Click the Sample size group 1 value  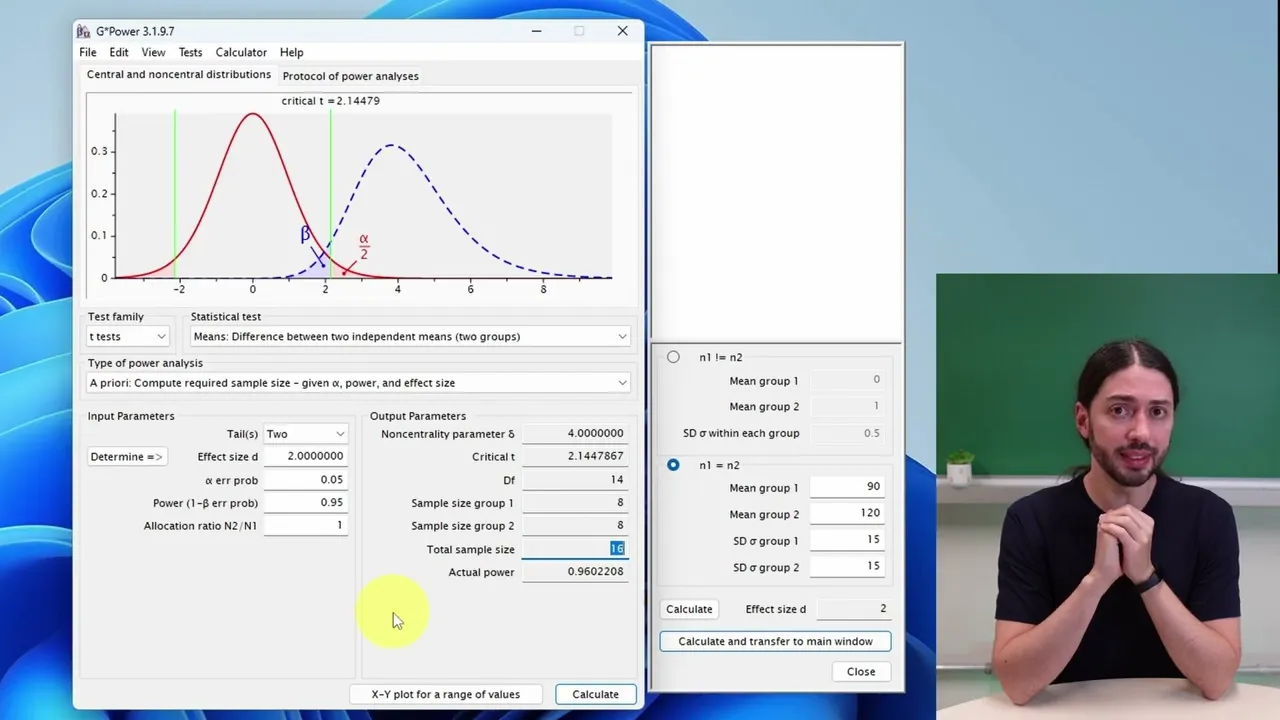(x=575, y=502)
